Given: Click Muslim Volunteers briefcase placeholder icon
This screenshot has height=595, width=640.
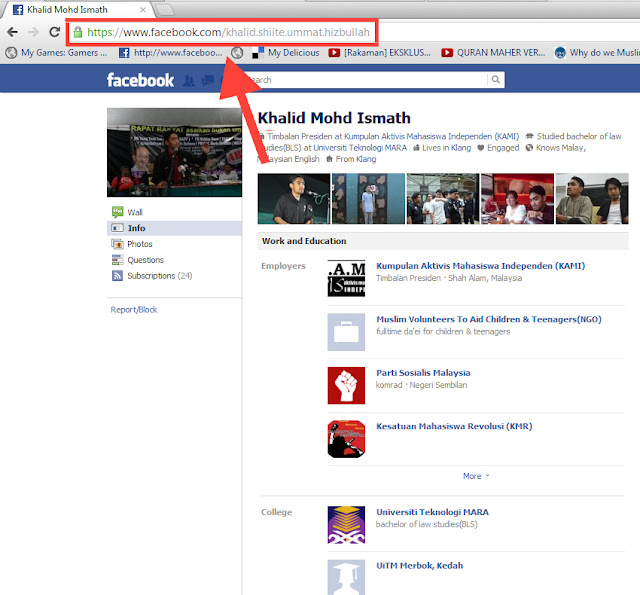Looking at the screenshot, I should [346, 332].
